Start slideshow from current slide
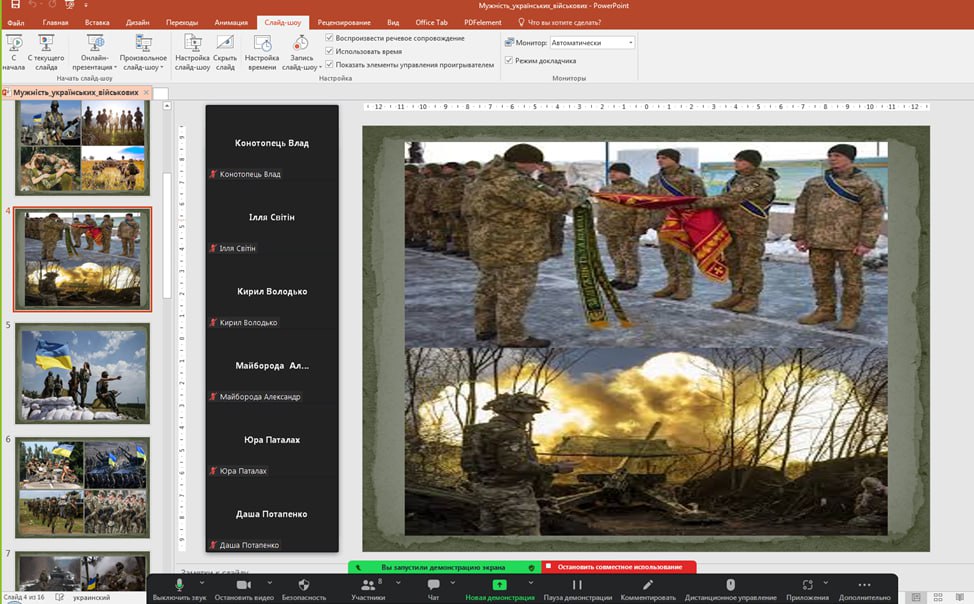 coord(46,50)
